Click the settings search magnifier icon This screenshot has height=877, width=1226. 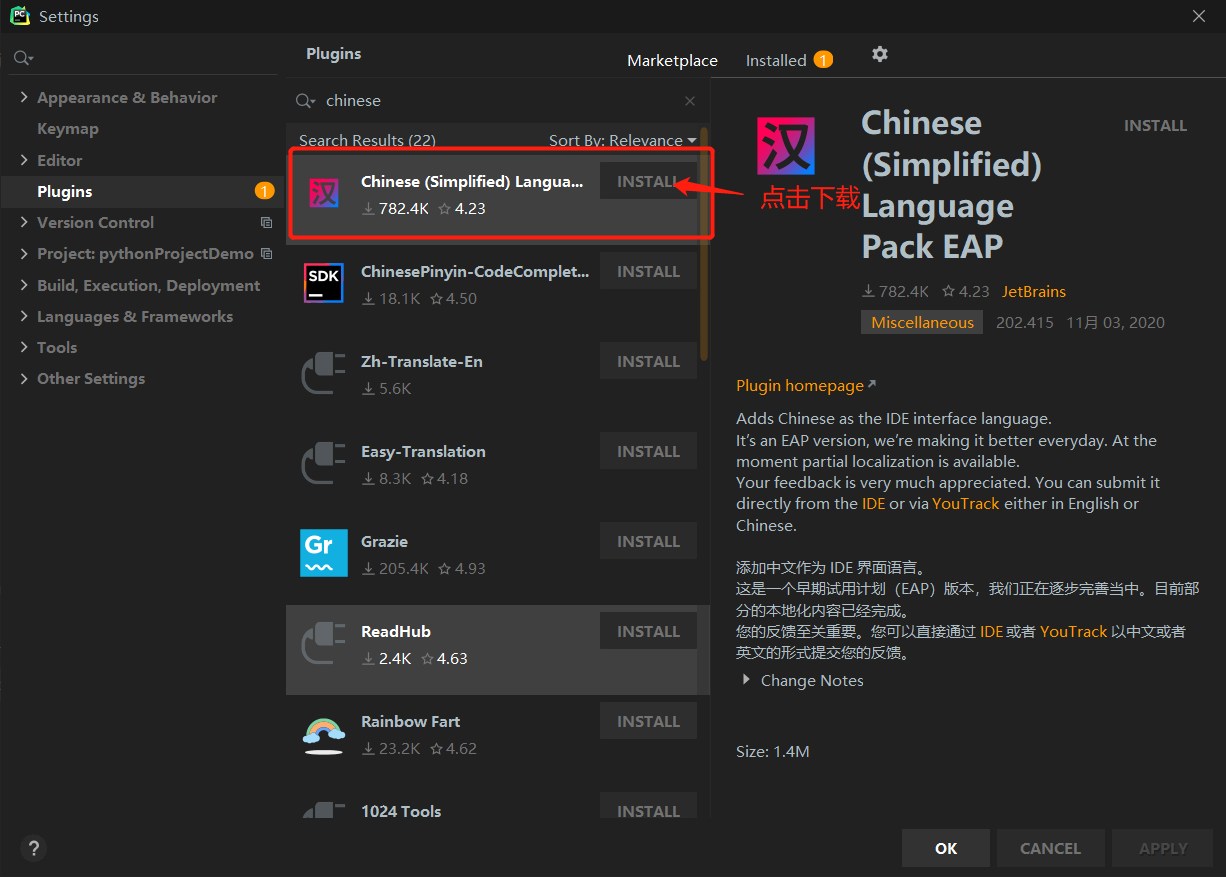(x=22, y=59)
